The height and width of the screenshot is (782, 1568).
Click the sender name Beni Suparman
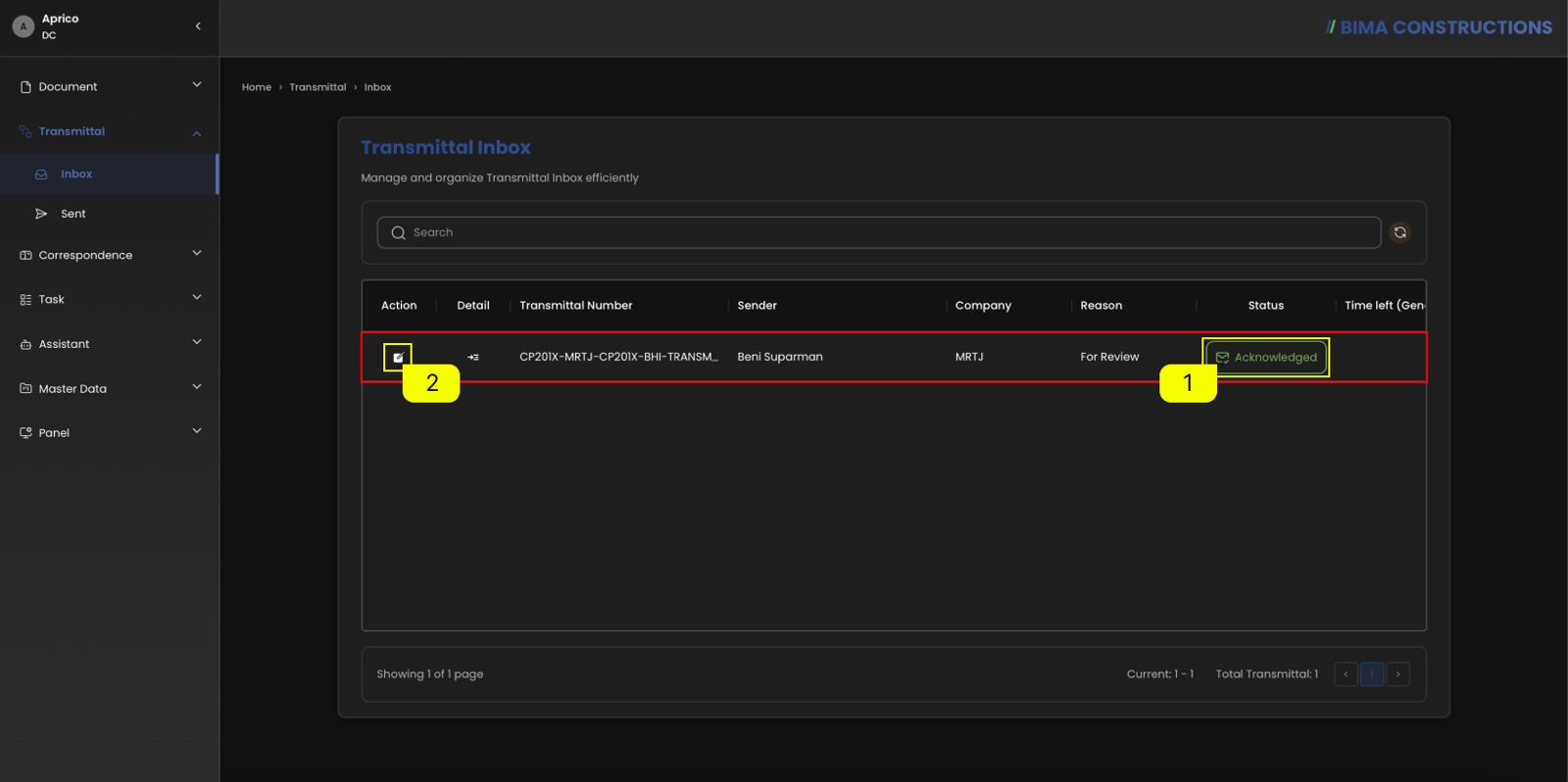[x=780, y=357]
